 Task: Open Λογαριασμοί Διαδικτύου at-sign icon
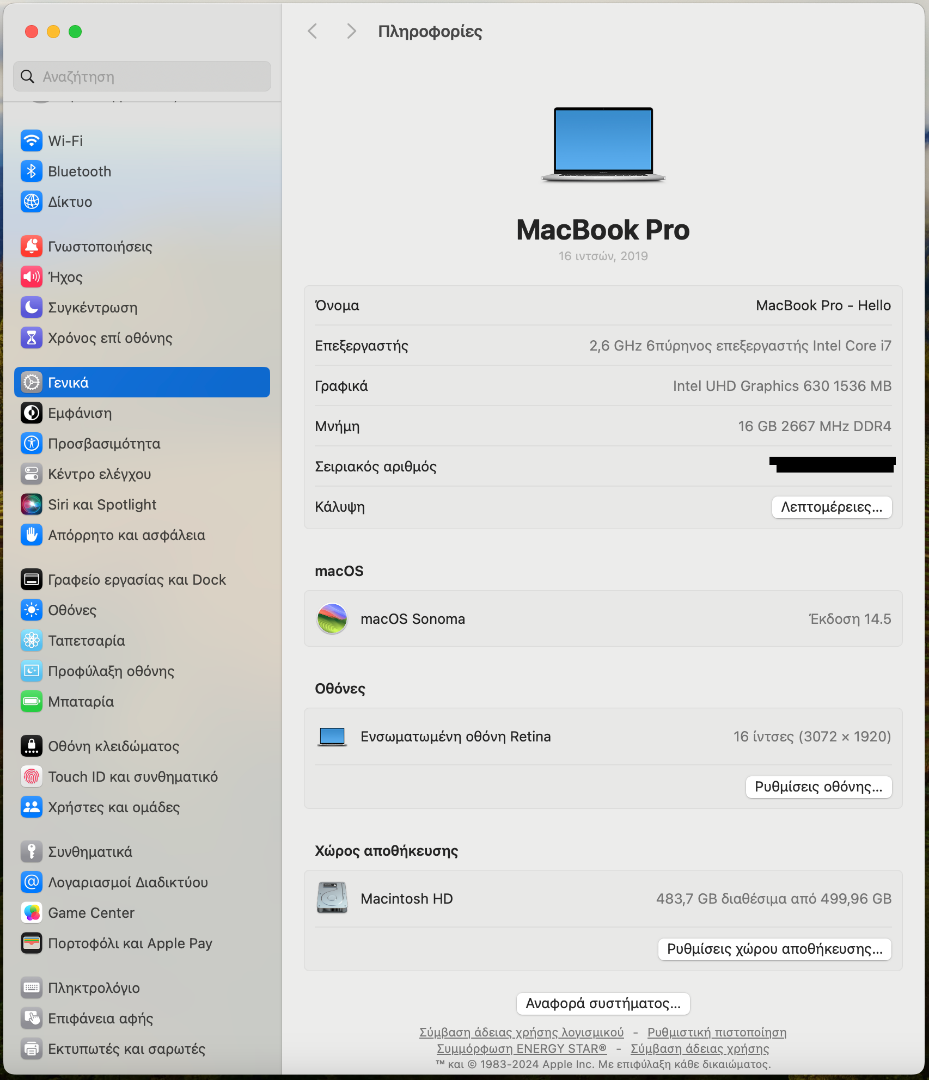tap(31, 882)
